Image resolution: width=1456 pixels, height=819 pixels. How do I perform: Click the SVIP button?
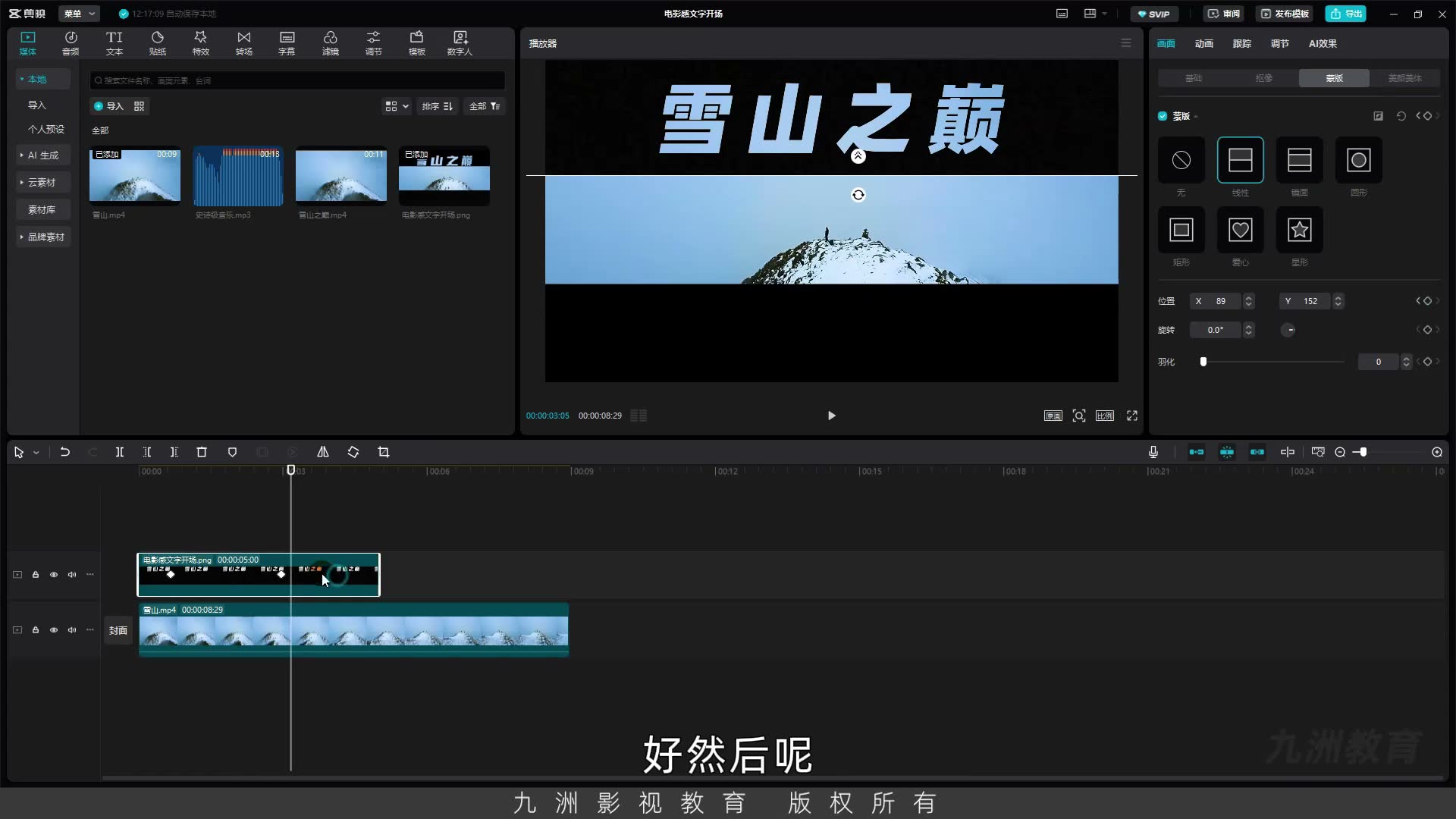click(x=1153, y=14)
